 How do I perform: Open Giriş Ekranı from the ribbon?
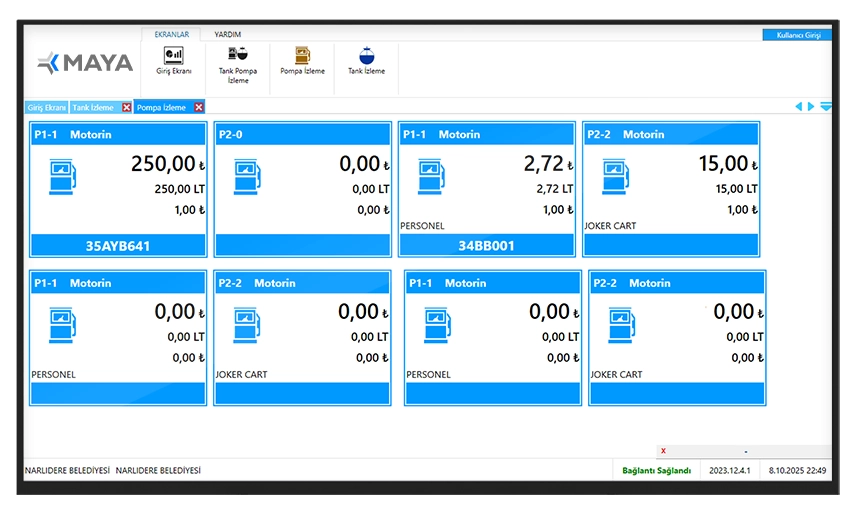[x=174, y=60]
